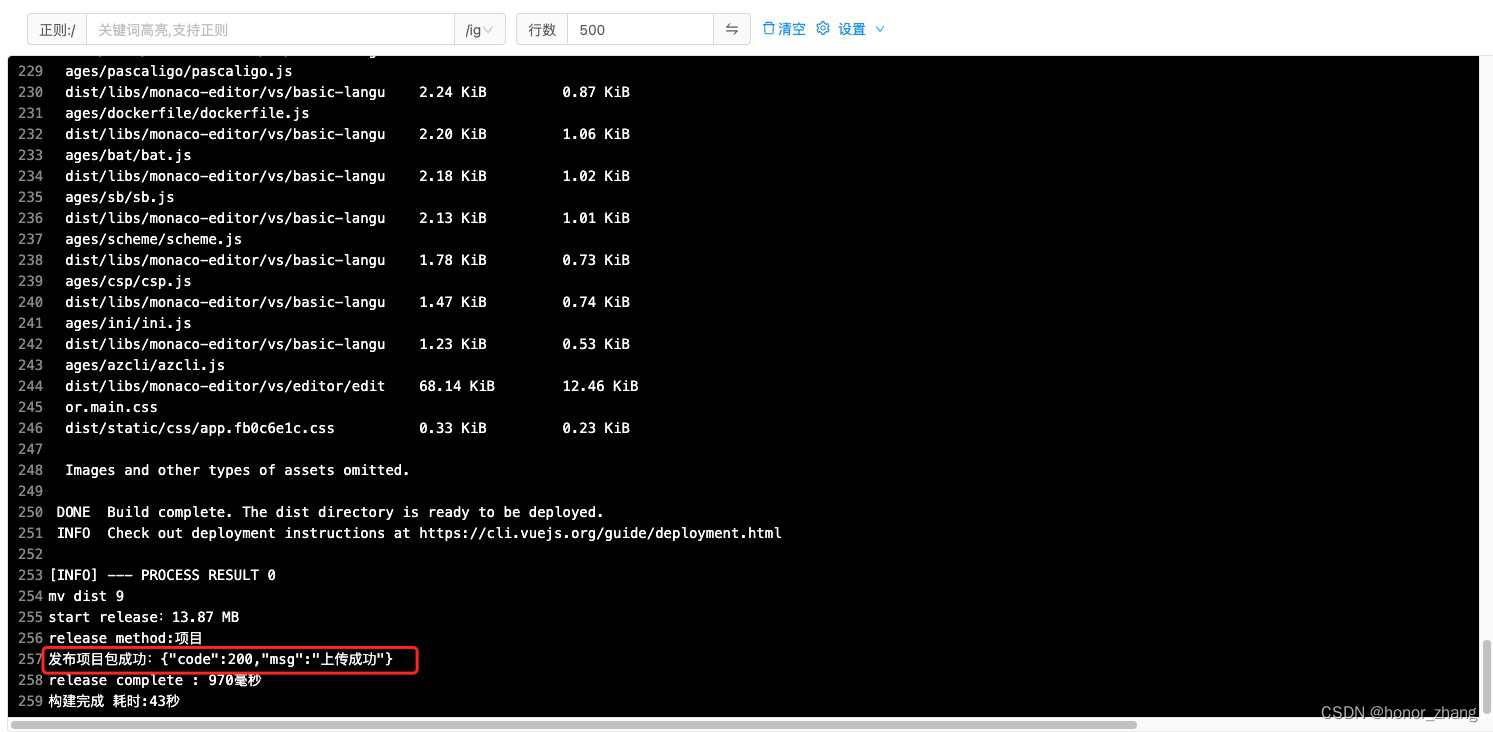This screenshot has width=1493, height=732.
Task: Click the 0.87 KiB value
Action: click(596, 92)
